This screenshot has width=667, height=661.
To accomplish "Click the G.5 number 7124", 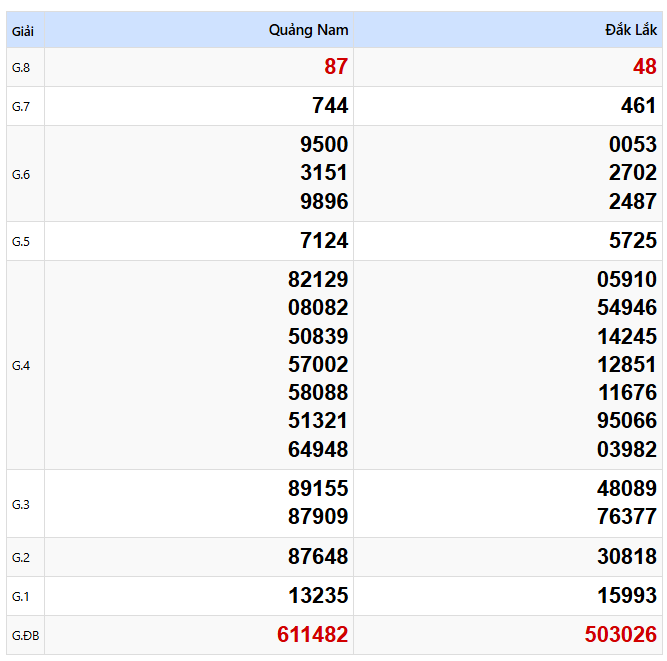I will tap(324, 240).
